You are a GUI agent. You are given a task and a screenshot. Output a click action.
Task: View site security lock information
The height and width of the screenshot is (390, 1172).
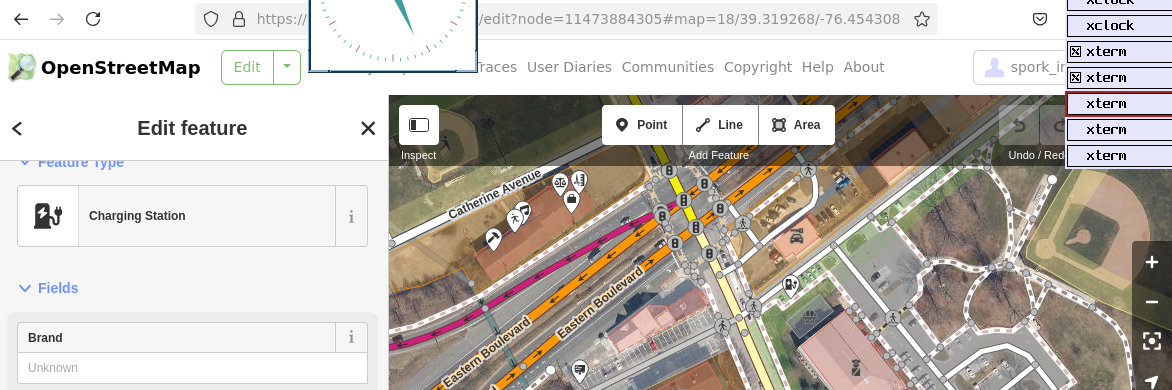[238, 19]
